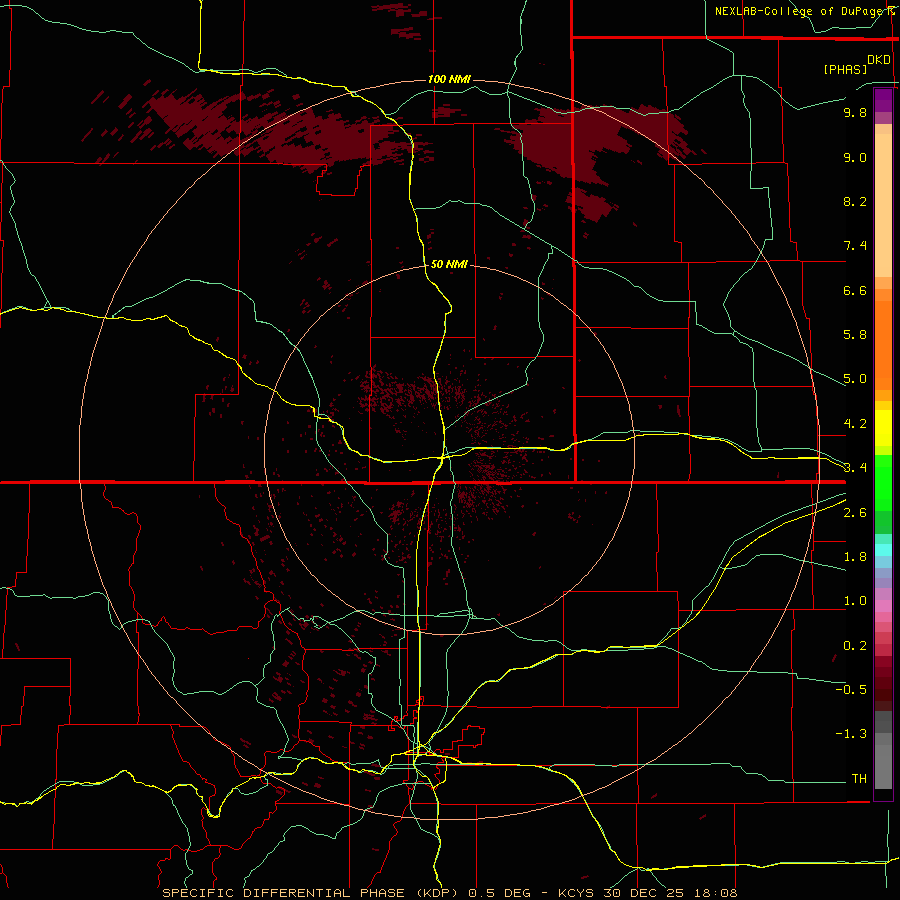The image size is (900, 900).
Task: Click the 2.6 scale value
Action: point(855,512)
